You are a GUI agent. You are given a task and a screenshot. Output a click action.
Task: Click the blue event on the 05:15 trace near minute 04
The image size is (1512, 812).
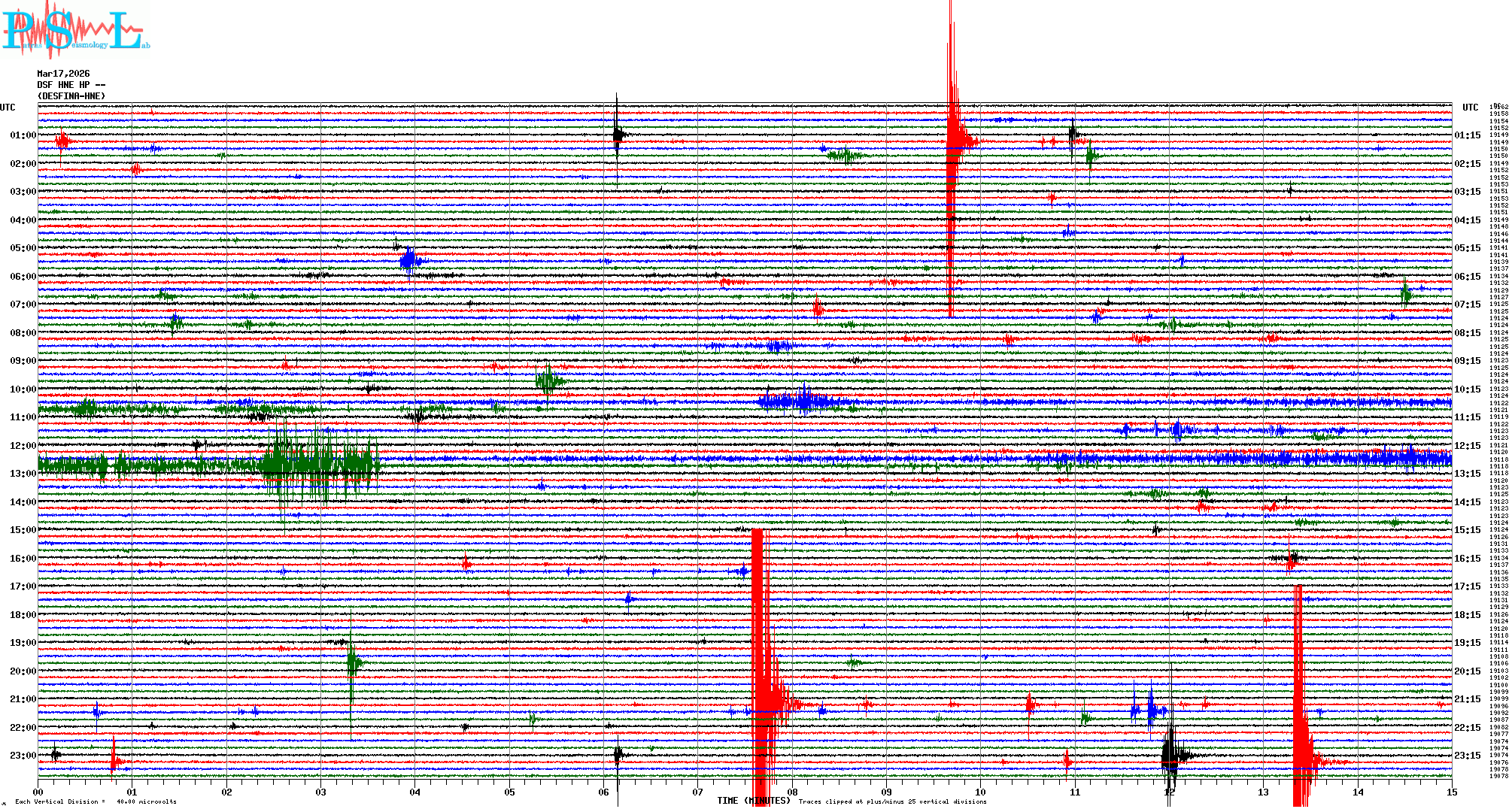tap(410, 262)
